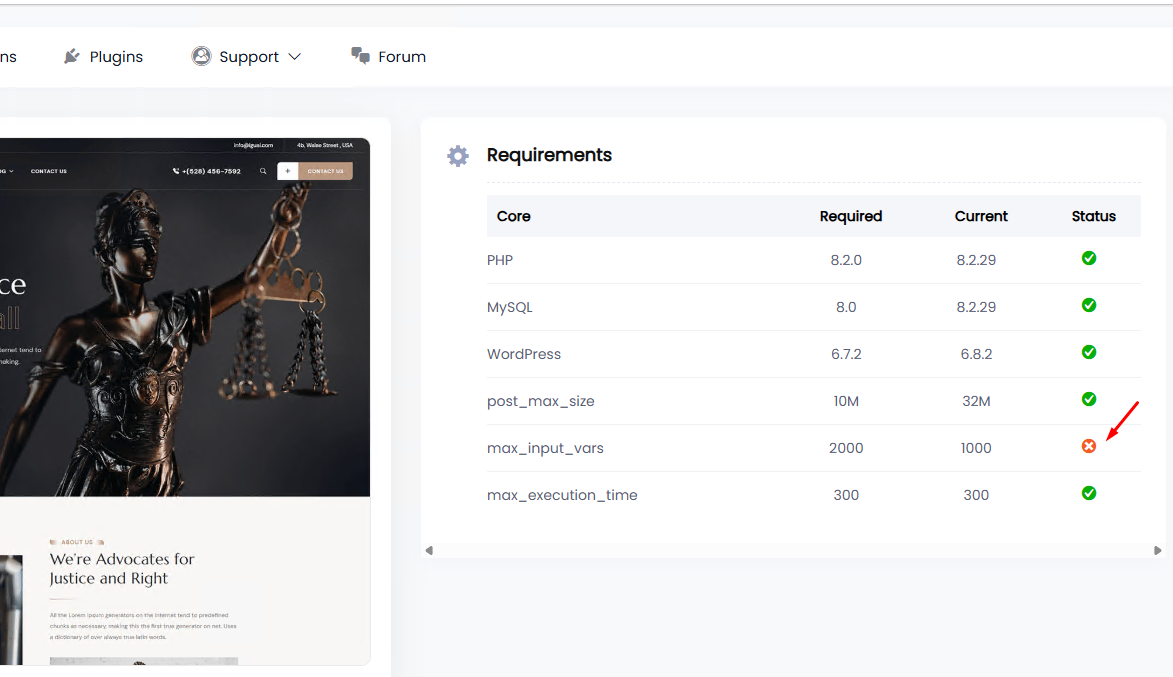Click left arrow of horizontal scrollbar
Screen dimensions: 1173x677
(429, 551)
